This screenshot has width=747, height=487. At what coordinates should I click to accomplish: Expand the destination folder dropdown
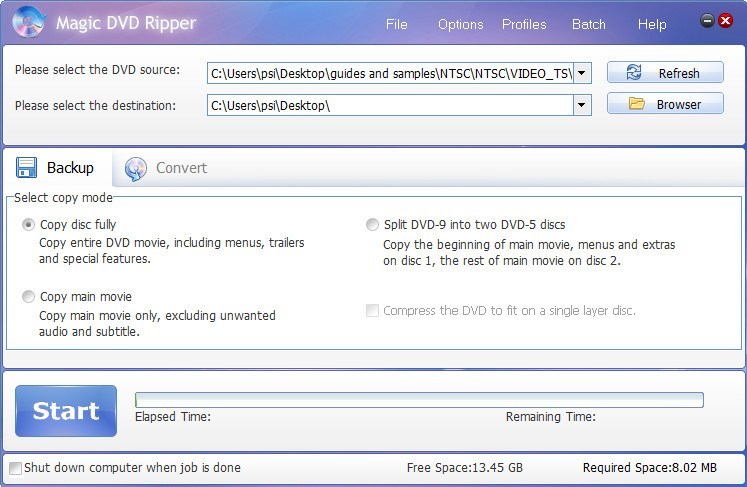click(x=582, y=105)
